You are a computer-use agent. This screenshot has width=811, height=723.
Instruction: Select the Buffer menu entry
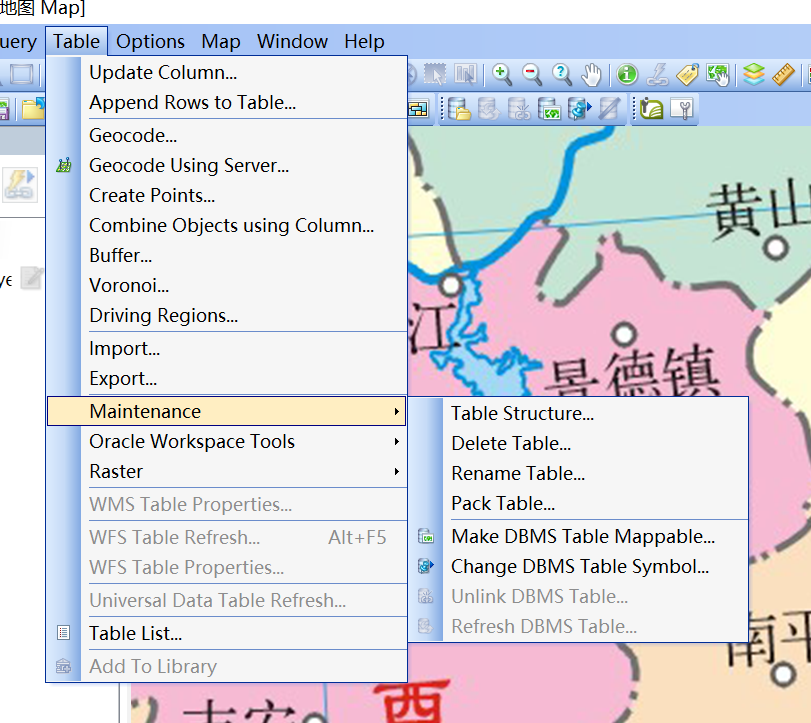pyautogui.click(x=227, y=255)
